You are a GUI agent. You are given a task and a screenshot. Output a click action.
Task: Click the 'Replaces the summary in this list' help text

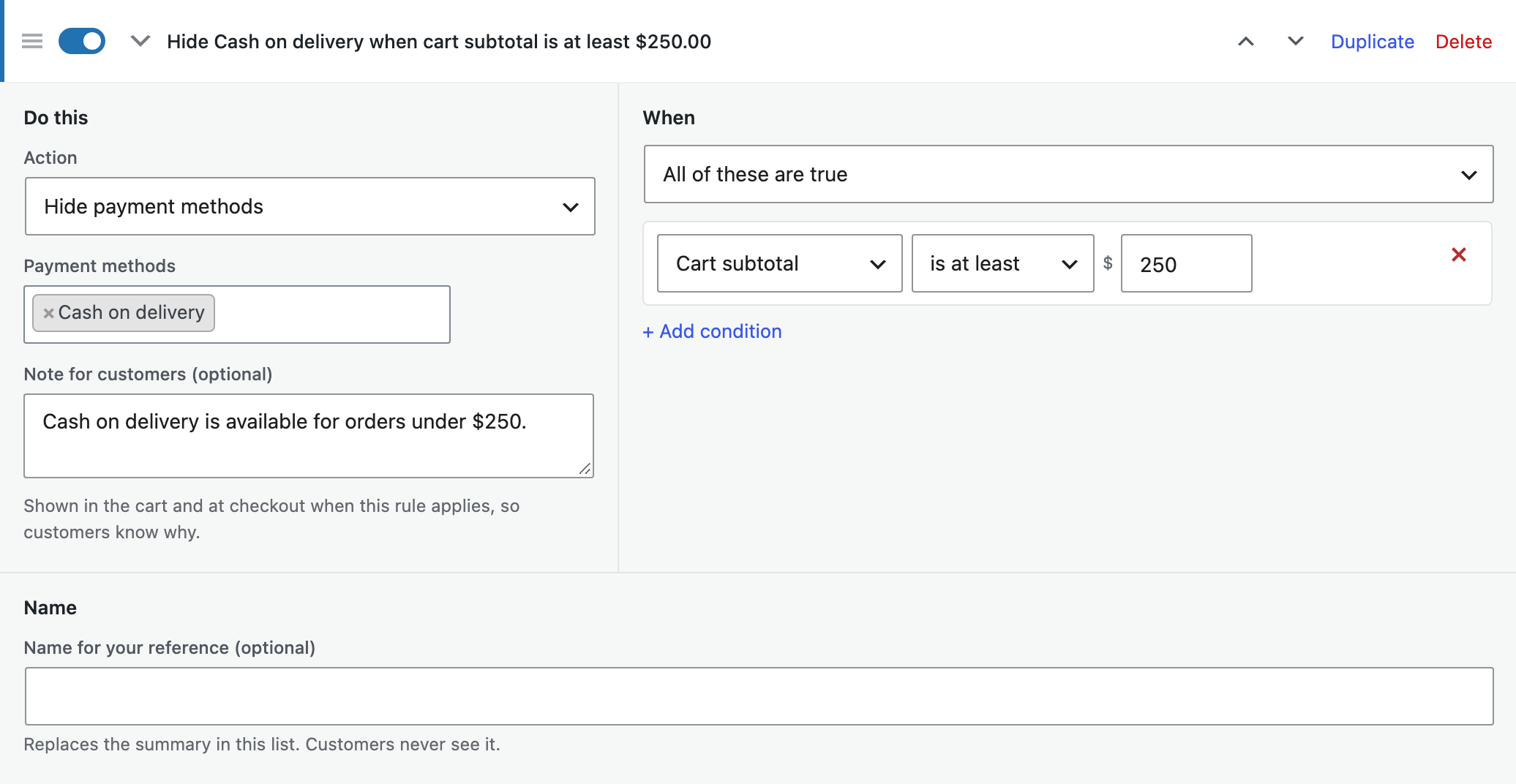click(x=262, y=745)
